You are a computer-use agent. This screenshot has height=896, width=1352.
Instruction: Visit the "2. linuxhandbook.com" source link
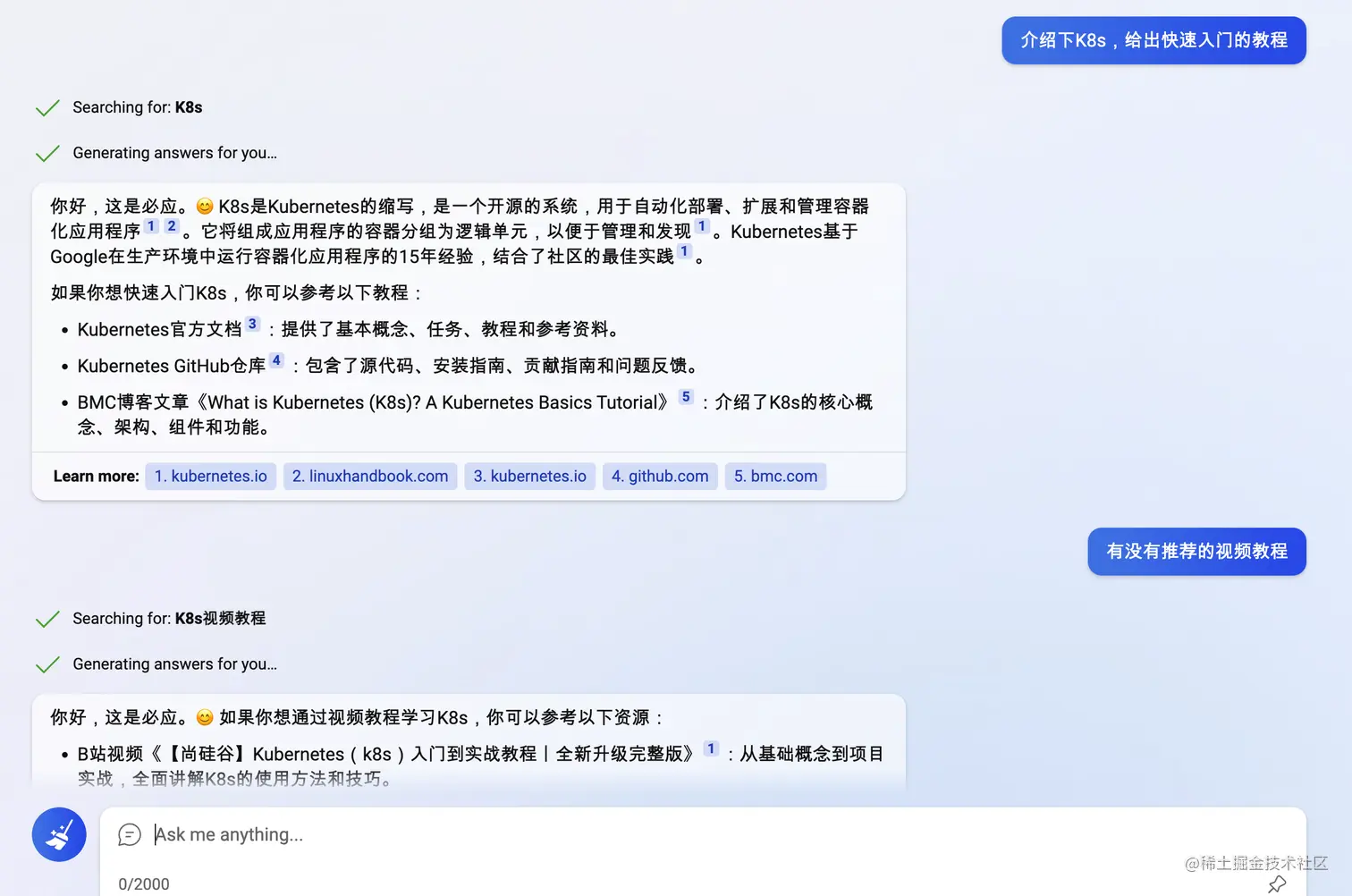point(369,476)
